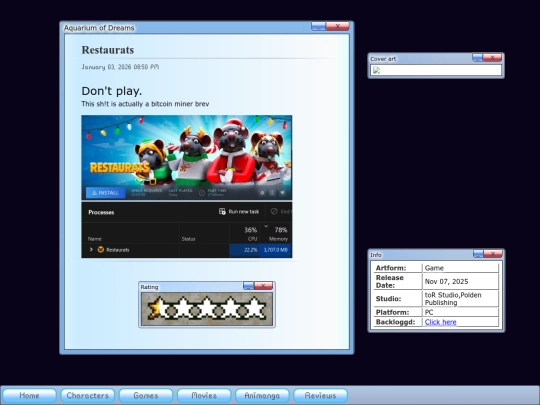The image size is (540, 405).
Task: Click the heart icon on the Restaurats banner
Action: tap(282, 193)
